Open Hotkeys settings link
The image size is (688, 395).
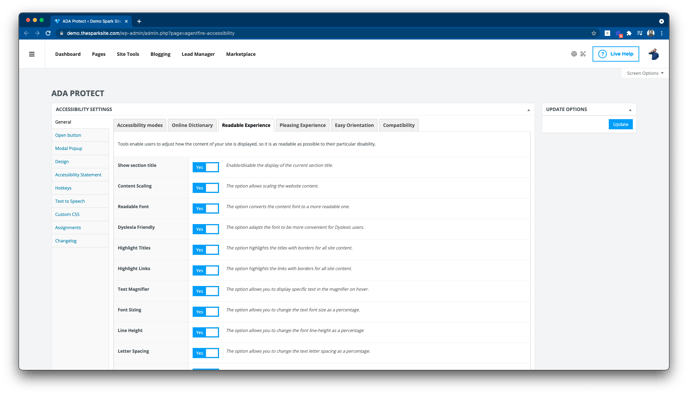click(x=63, y=188)
